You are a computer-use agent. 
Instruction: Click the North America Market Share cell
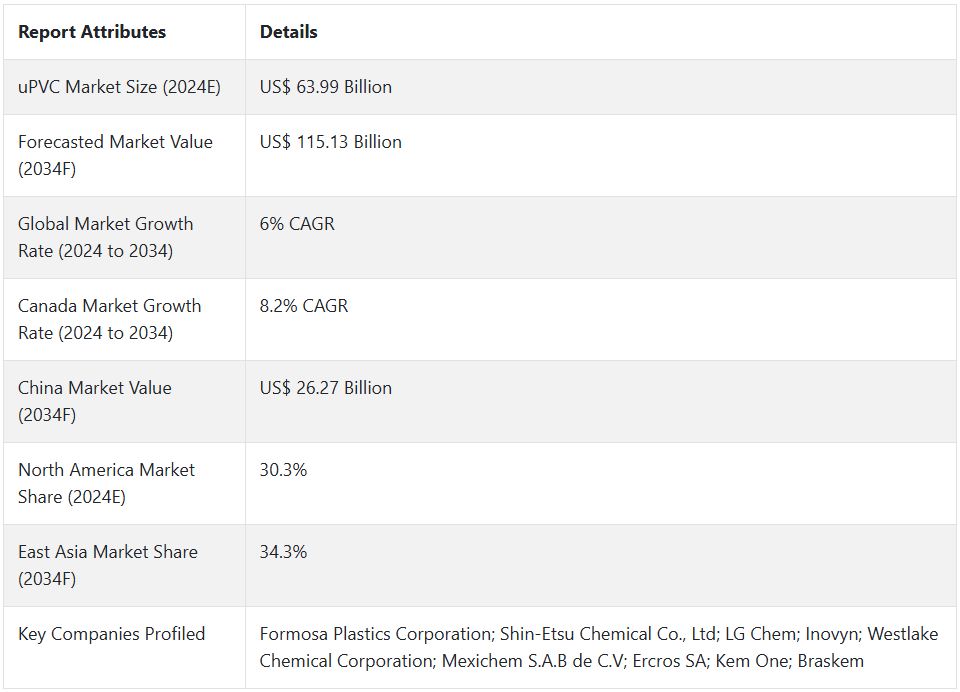(x=106, y=483)
